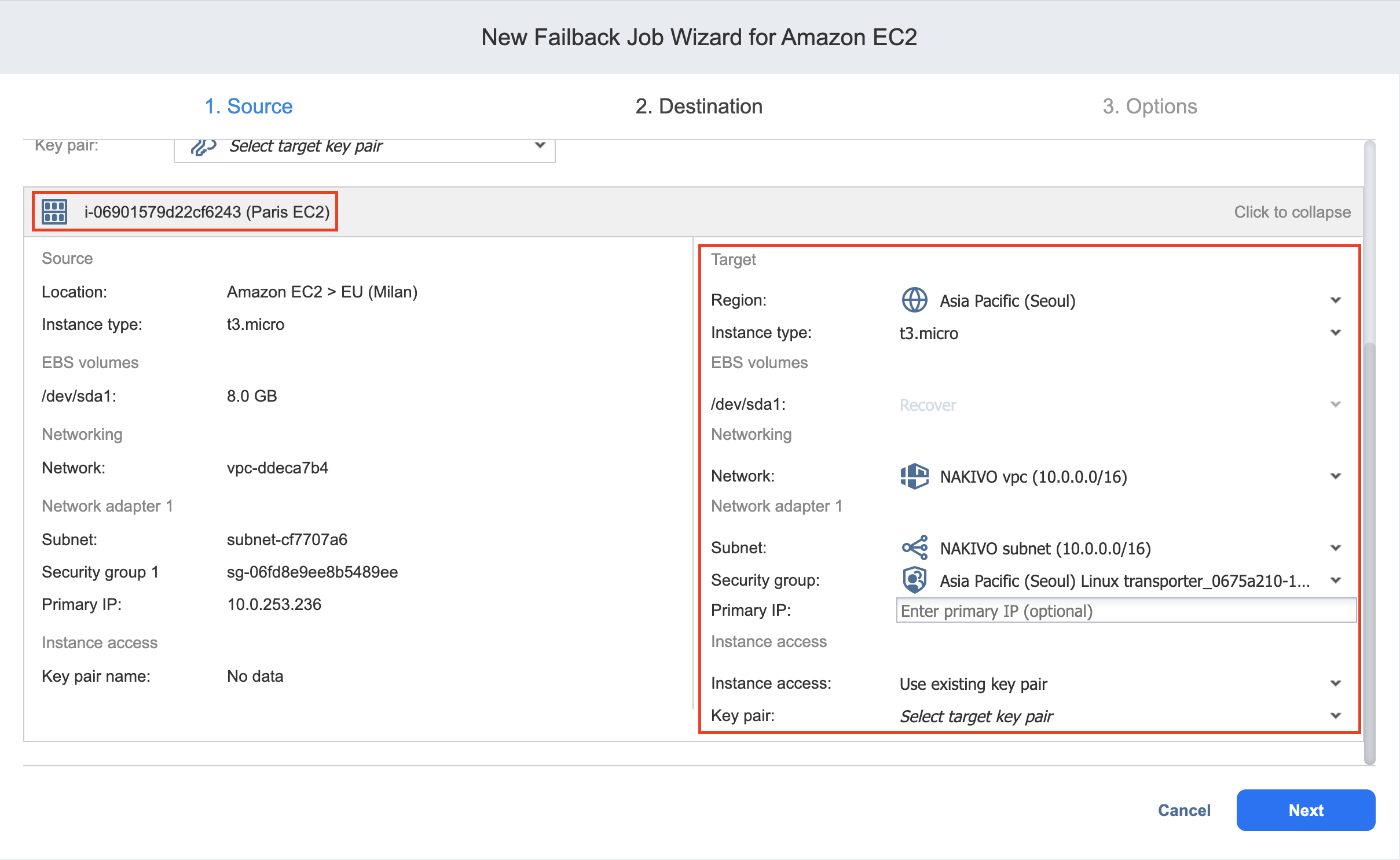Expand the Subnet dropdown chevron

(x=1335, y=548)
